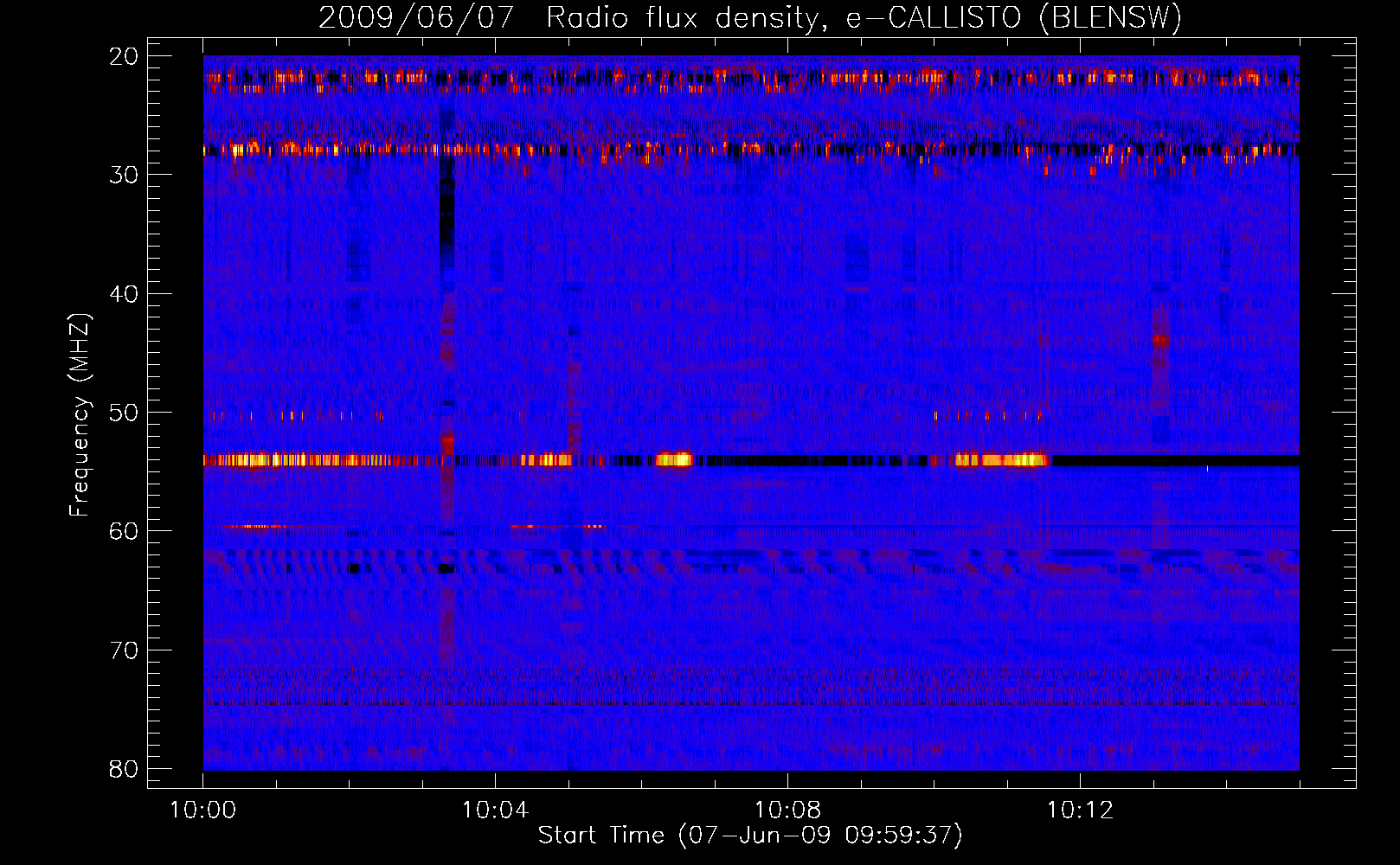Click the 10:08 time tick label

point(787,811)
